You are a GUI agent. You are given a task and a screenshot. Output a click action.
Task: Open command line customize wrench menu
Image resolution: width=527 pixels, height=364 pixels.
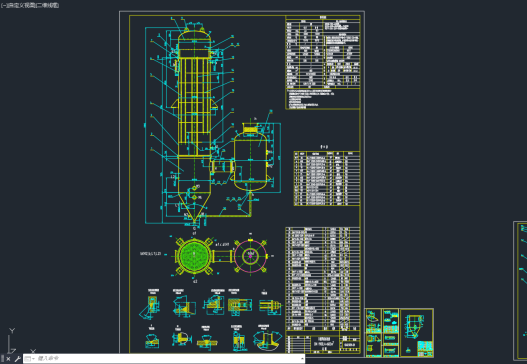point(17,359)
